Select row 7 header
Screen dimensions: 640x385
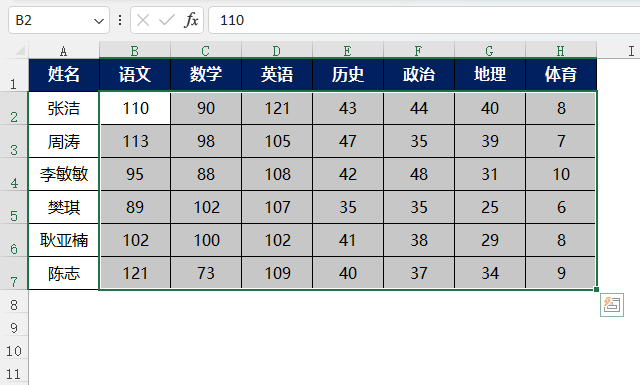coord(14,274)
